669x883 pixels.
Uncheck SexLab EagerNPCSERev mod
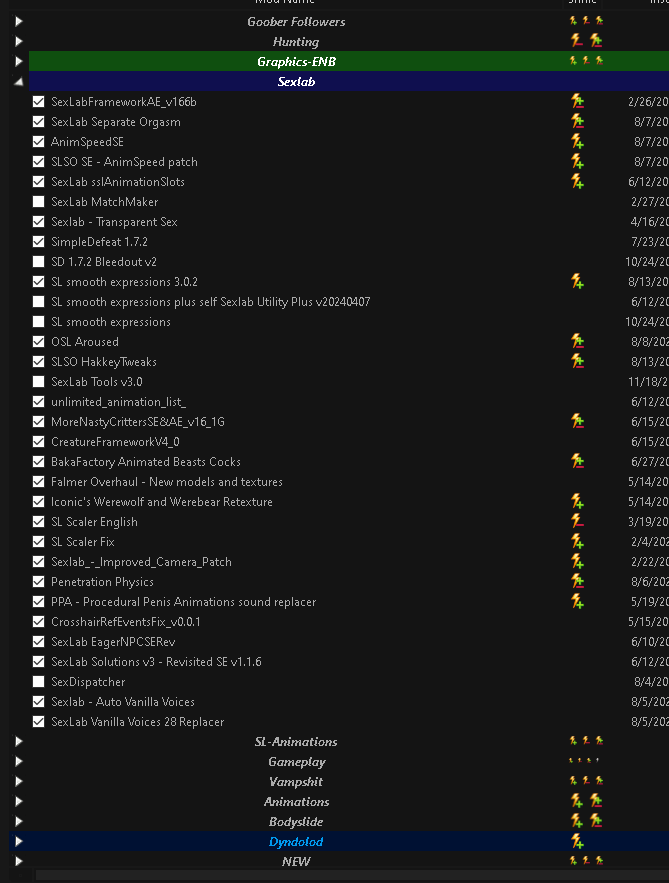click(x=38, y=641)
